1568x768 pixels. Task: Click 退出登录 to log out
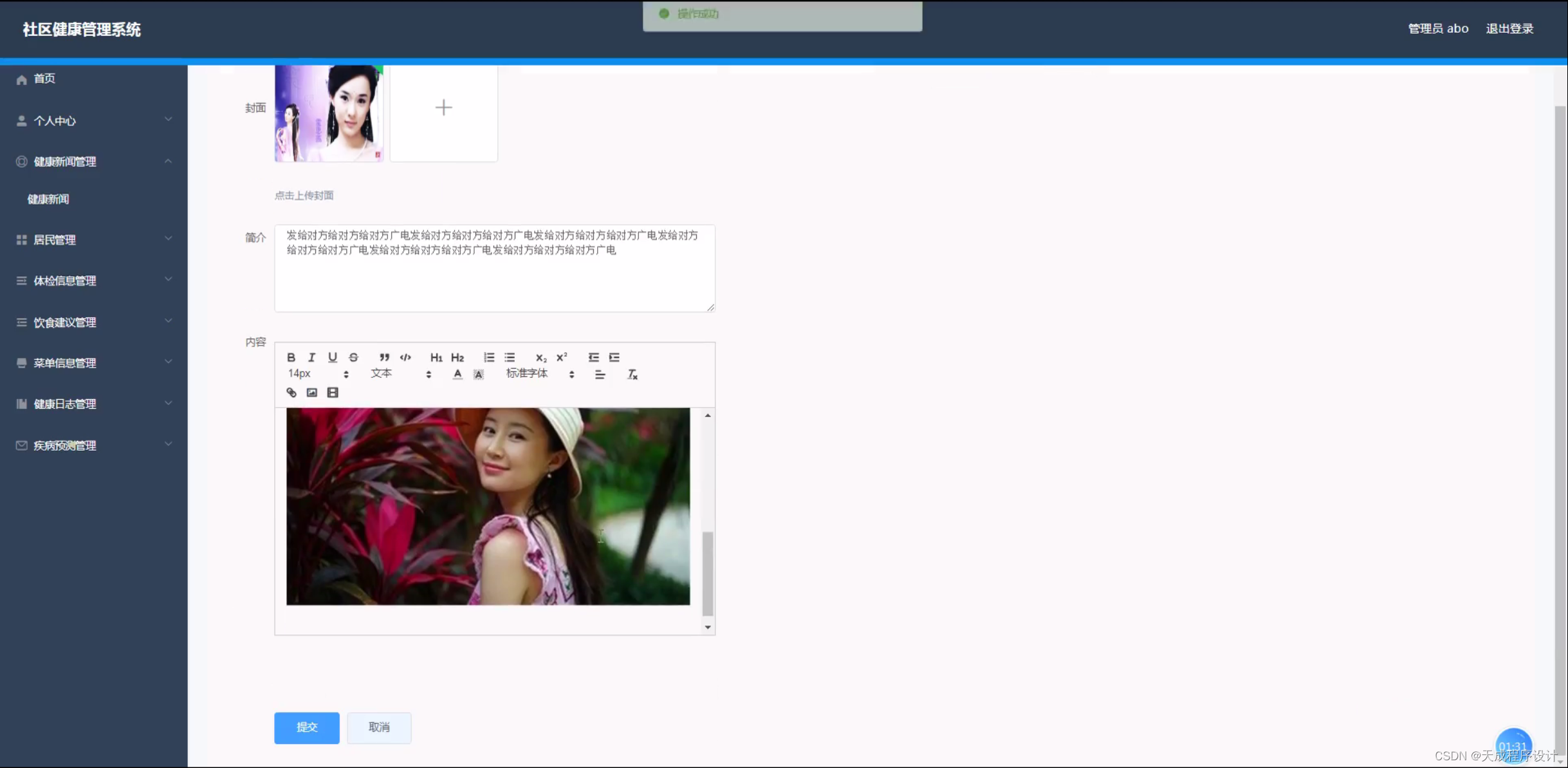[x=1509, y=28]
